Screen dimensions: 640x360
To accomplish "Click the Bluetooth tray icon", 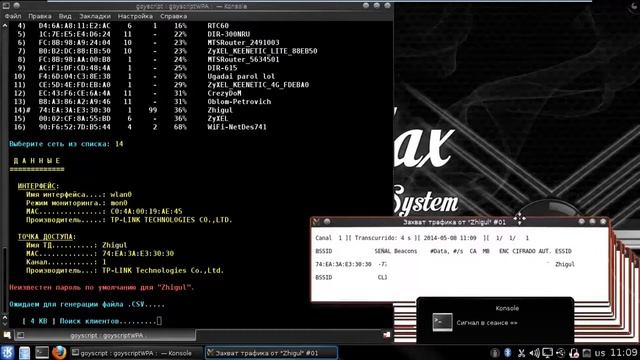I will coord(508,353).
